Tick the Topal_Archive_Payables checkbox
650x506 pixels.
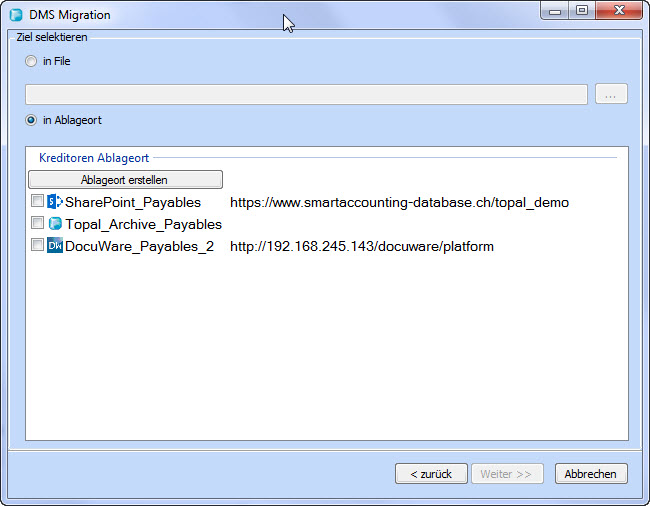37,224
